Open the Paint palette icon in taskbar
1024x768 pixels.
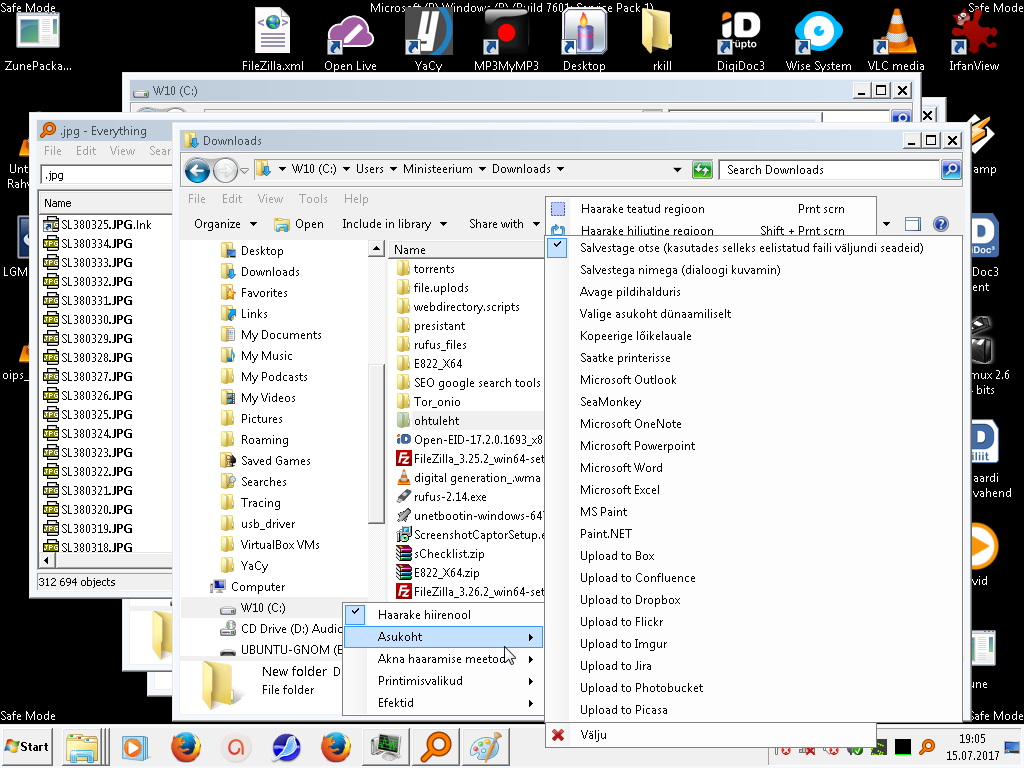pyautogui.click(x=489, y=747)
